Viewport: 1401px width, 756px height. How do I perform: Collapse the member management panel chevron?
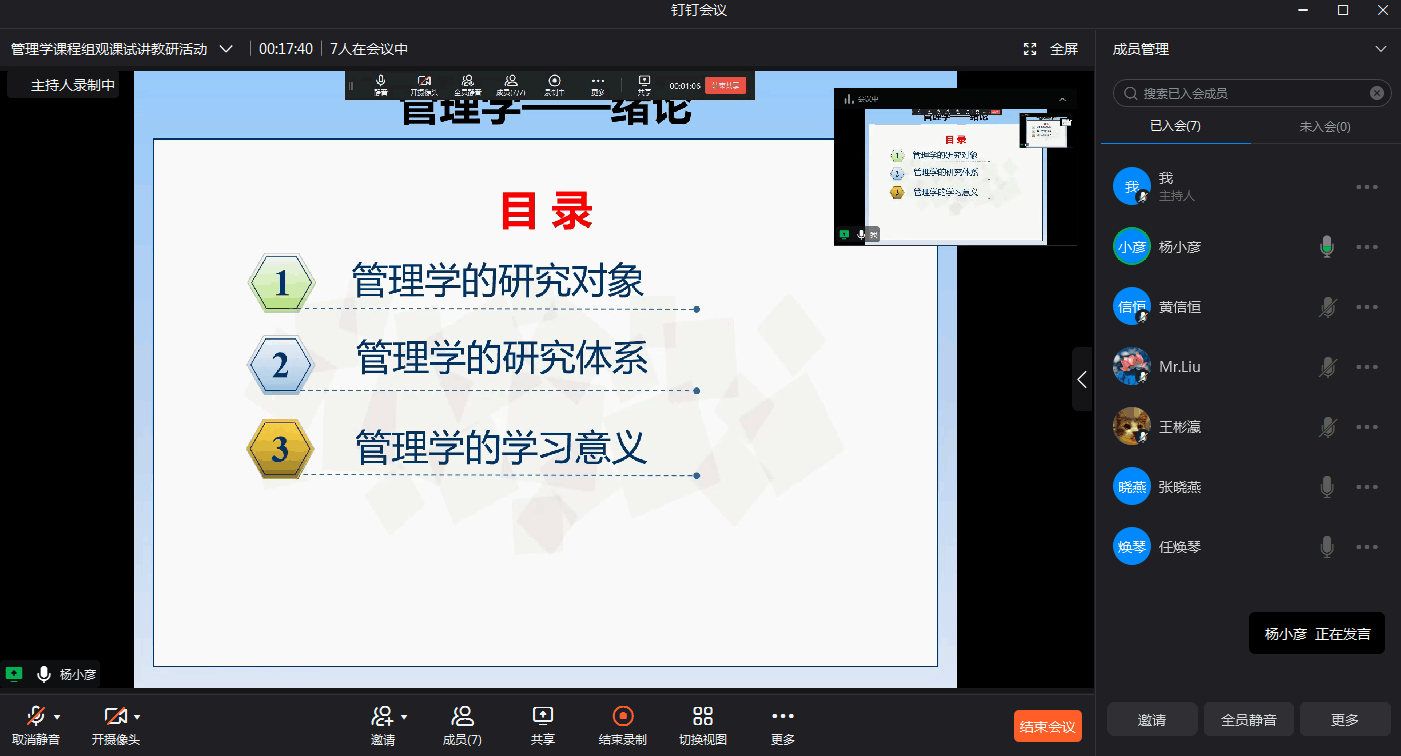click(1381, 49)
